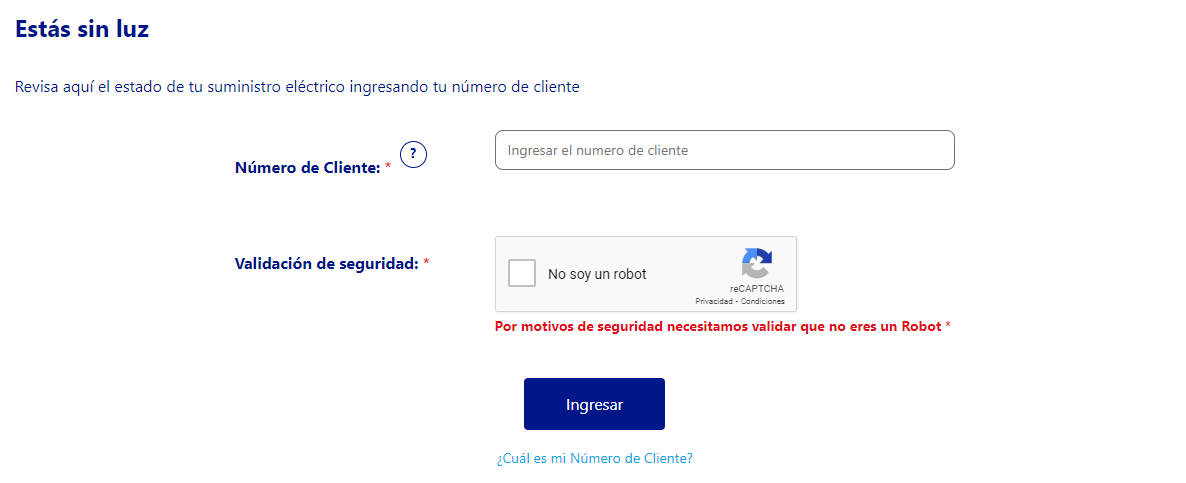Click red asterisk beside 'Número de Cliente:'
The width and height of the screenshot is (1186, 483).
pyautogui.click(x=388, y=166)
